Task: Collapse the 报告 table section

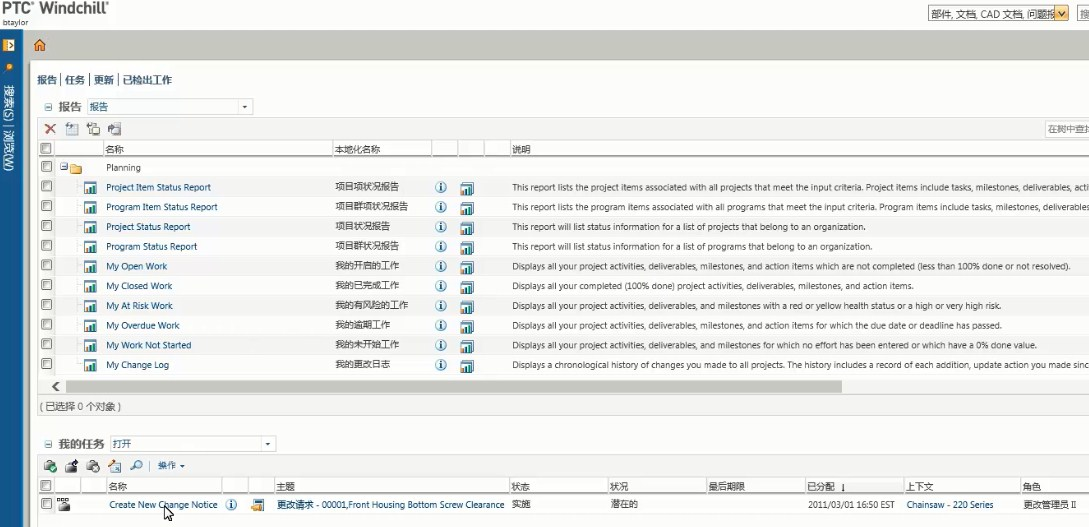Action: pyautogui.click(x=48, y=107)
